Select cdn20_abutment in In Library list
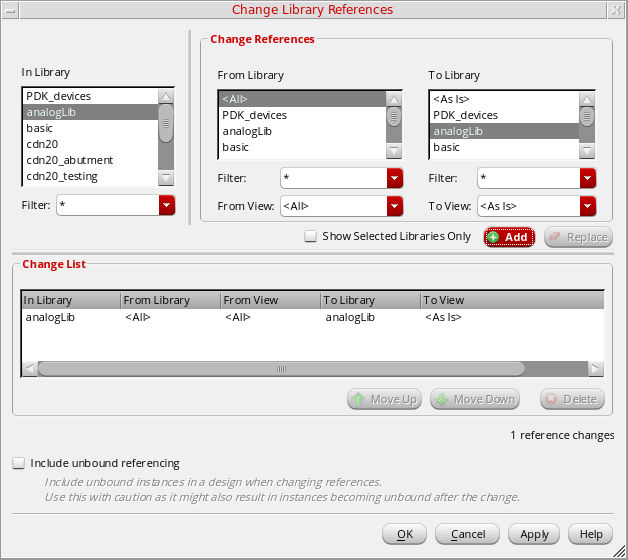The image size is (628, 560). (70, 160)
